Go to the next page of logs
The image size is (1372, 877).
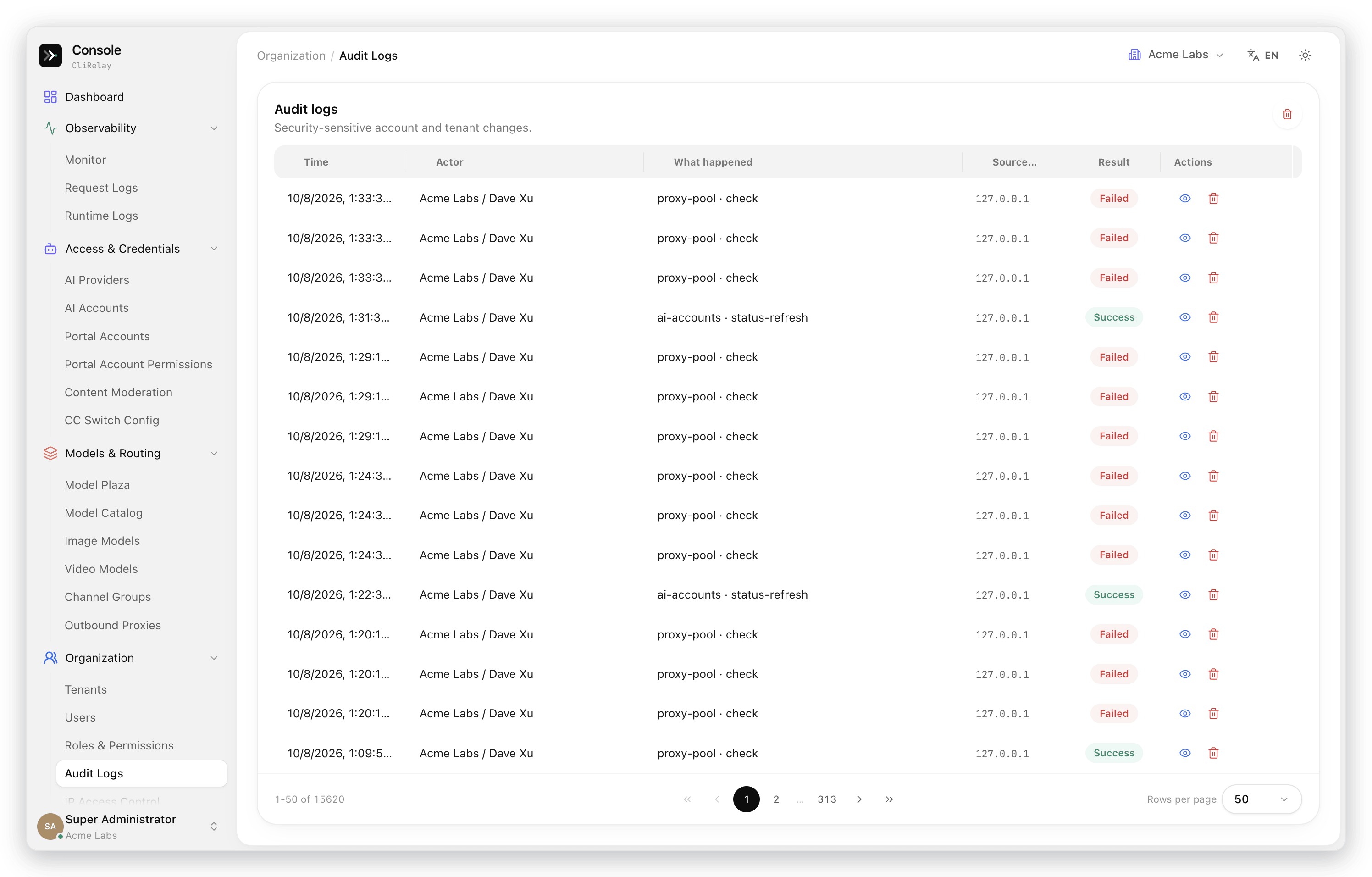click(x=859, y=799)
